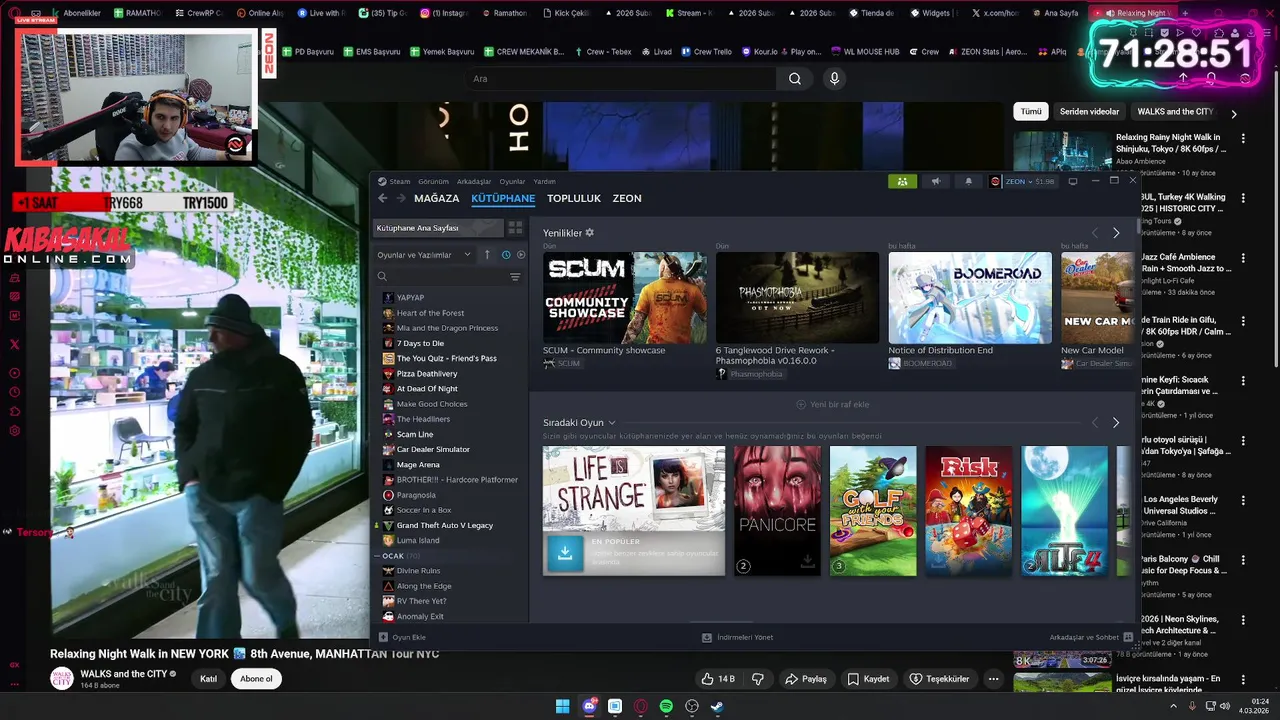The image size is (1280, 720).
Task: Switch to MAĞAZA tab
Action: click(437, 198)
